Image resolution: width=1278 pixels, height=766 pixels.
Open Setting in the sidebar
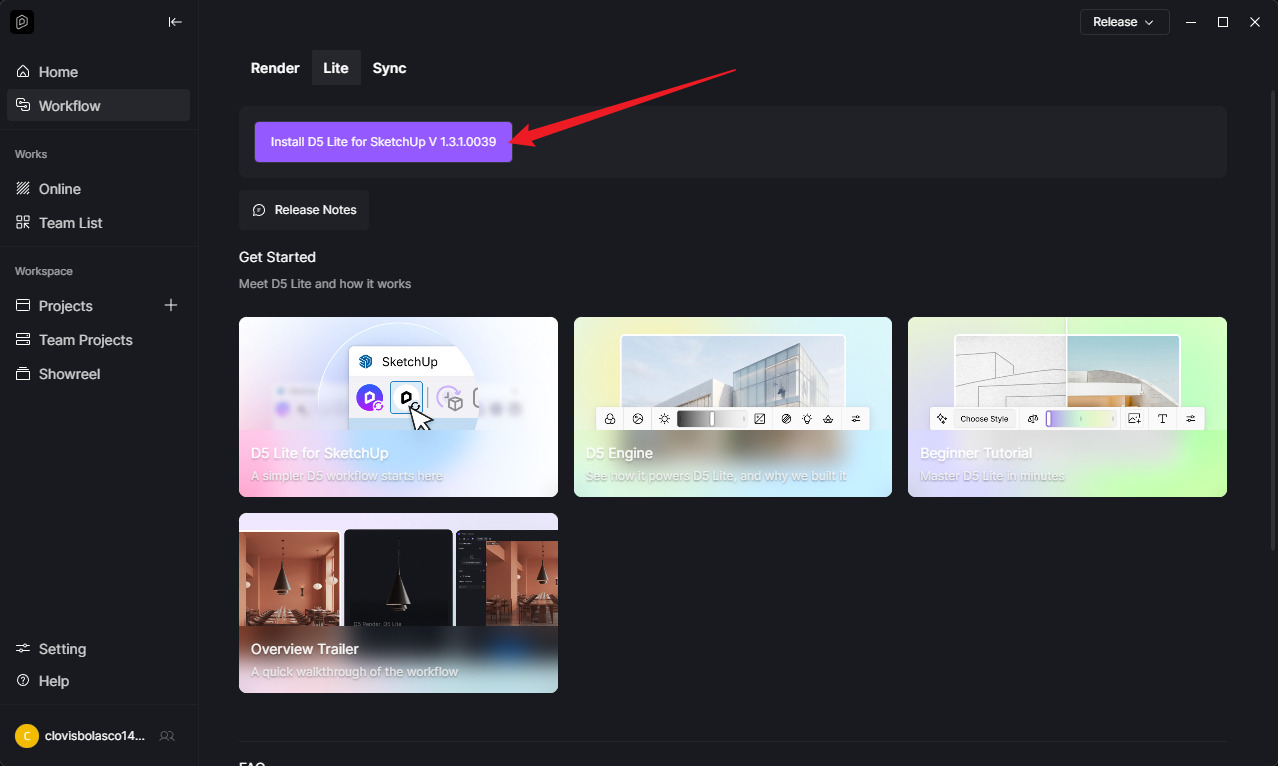coord(62,649)
